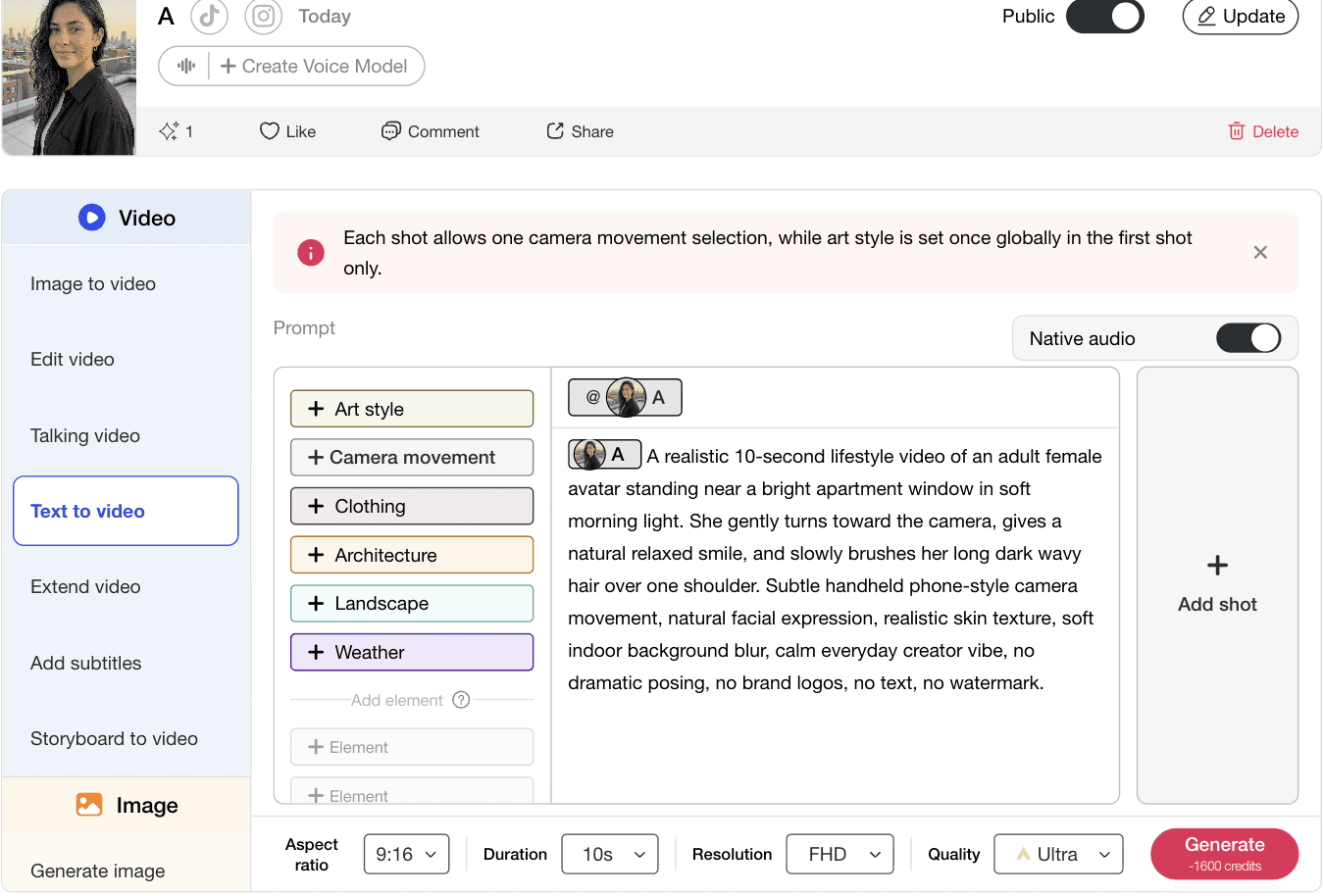Add a Clothing tag
The width and height of the screenshot is (1323, 896).
[x=412, y=506]
